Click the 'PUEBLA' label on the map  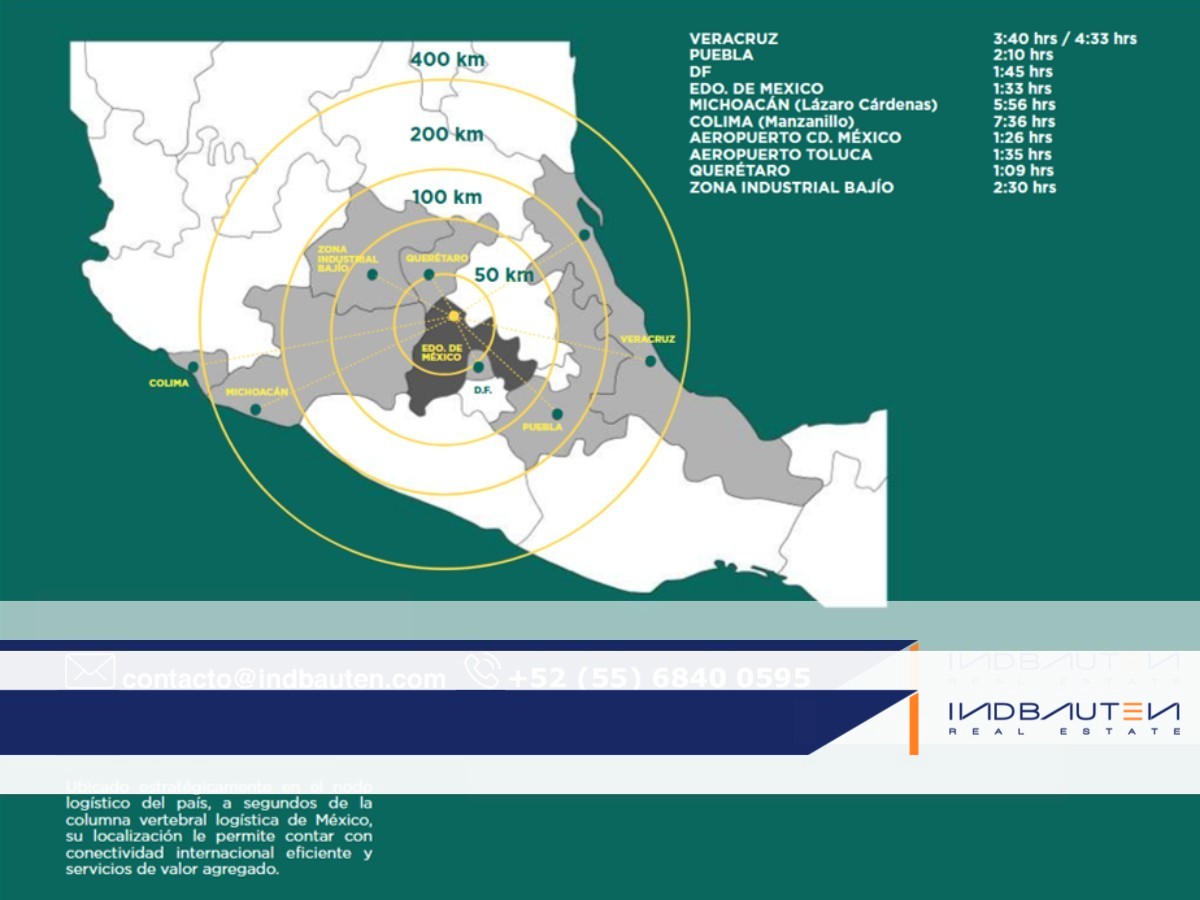pos(543,427)
